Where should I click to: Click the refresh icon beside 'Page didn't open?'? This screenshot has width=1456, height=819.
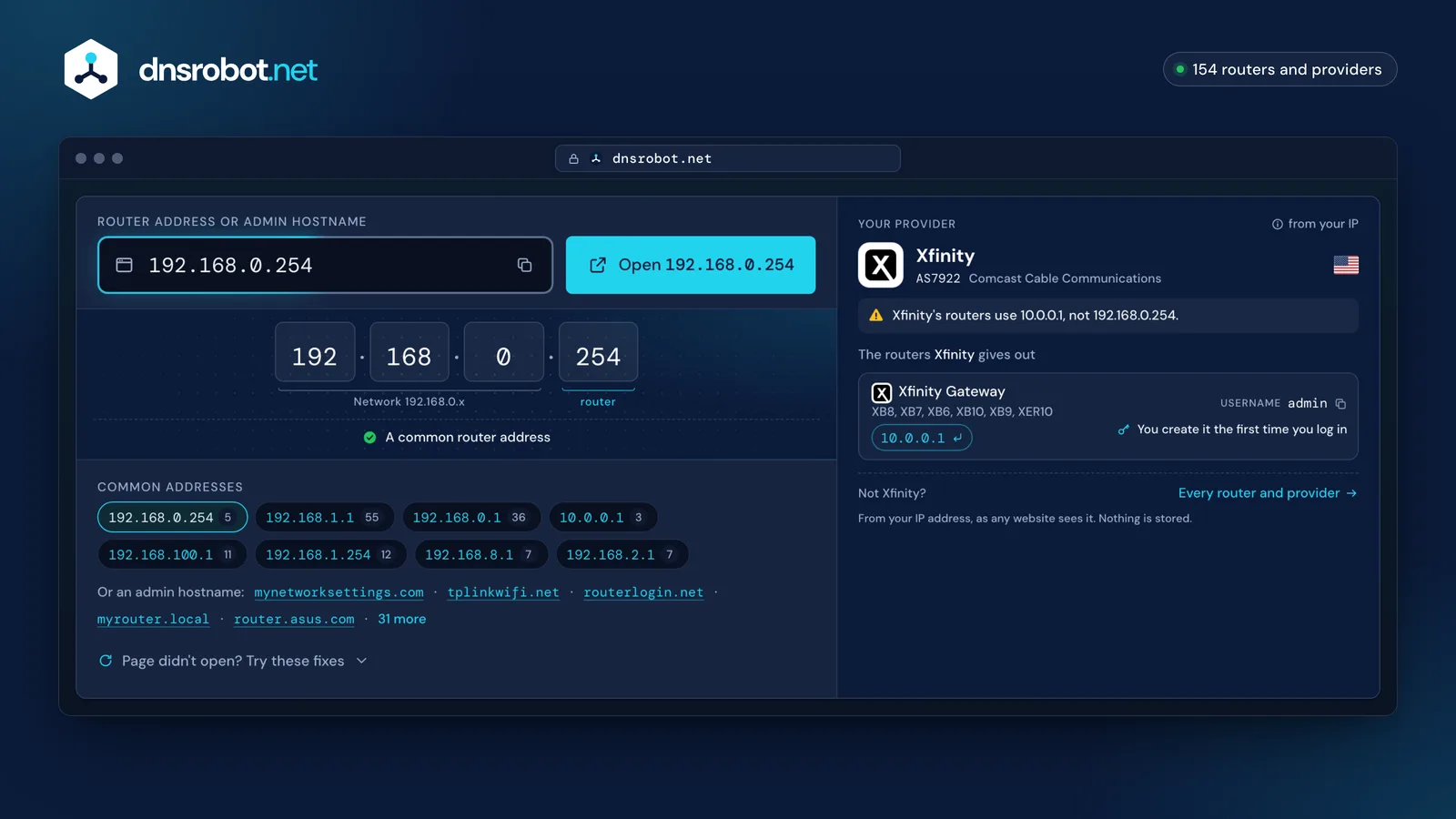click(106, 661)
